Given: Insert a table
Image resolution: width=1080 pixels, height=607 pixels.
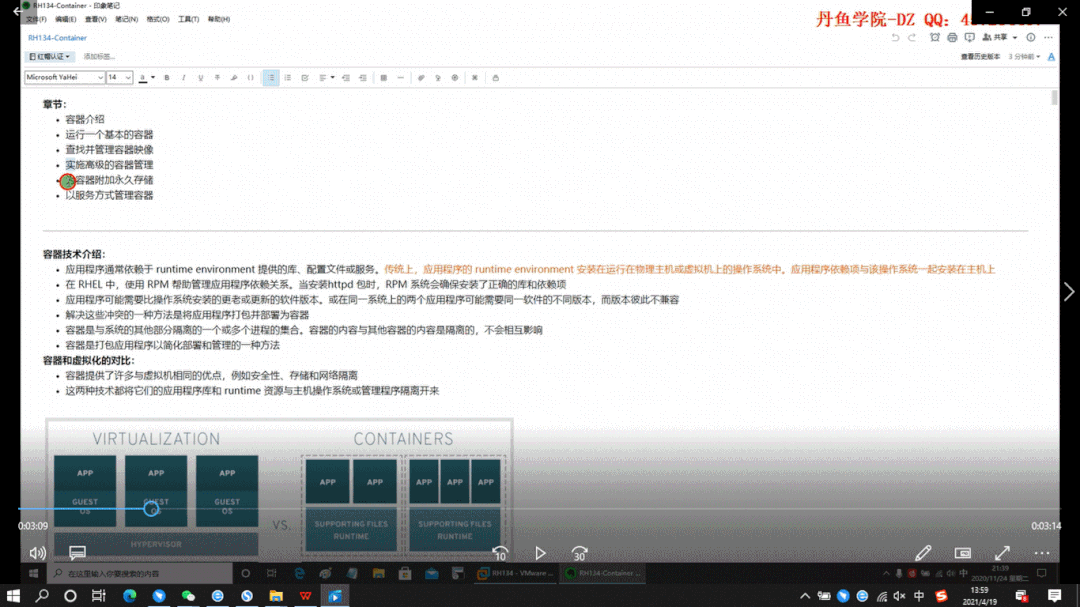Looking at the screenshot, I should (384, 78).
